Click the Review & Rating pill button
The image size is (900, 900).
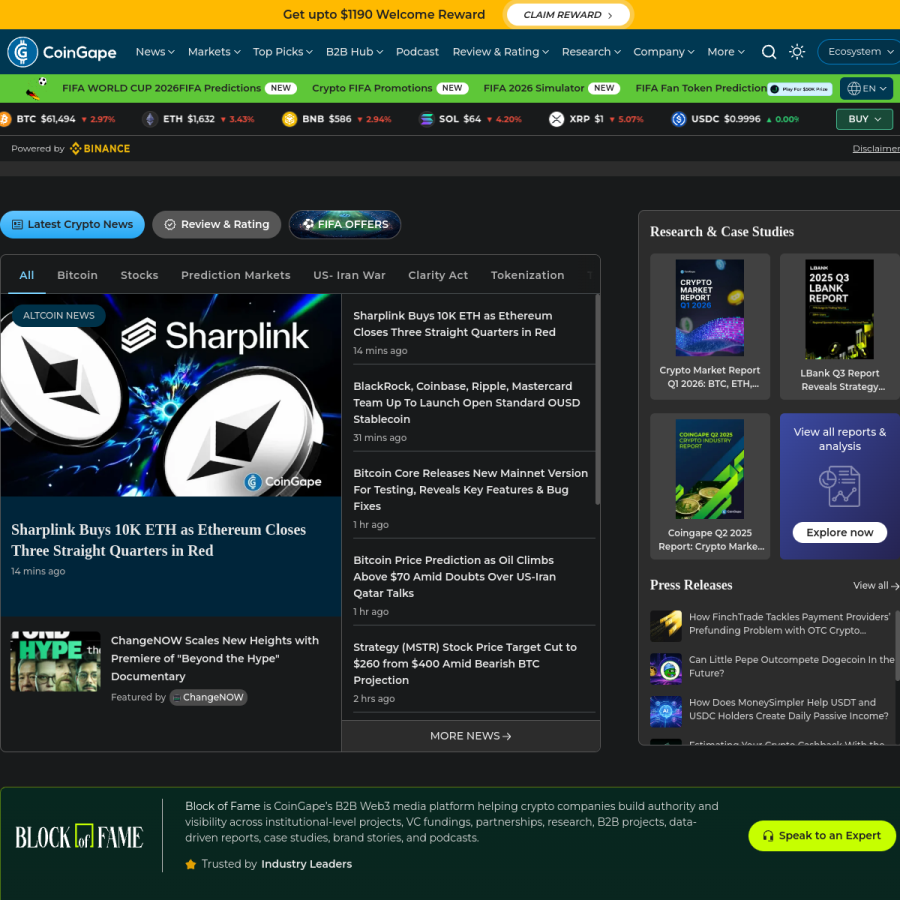coord(216,224)
